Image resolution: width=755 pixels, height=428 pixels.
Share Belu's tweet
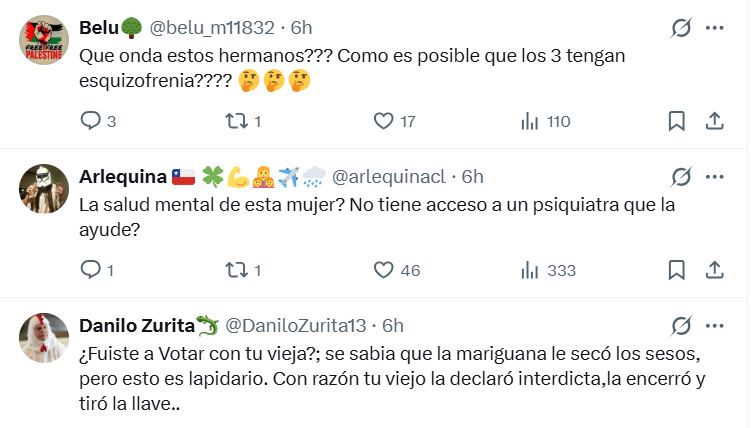[x=714, y=121]
